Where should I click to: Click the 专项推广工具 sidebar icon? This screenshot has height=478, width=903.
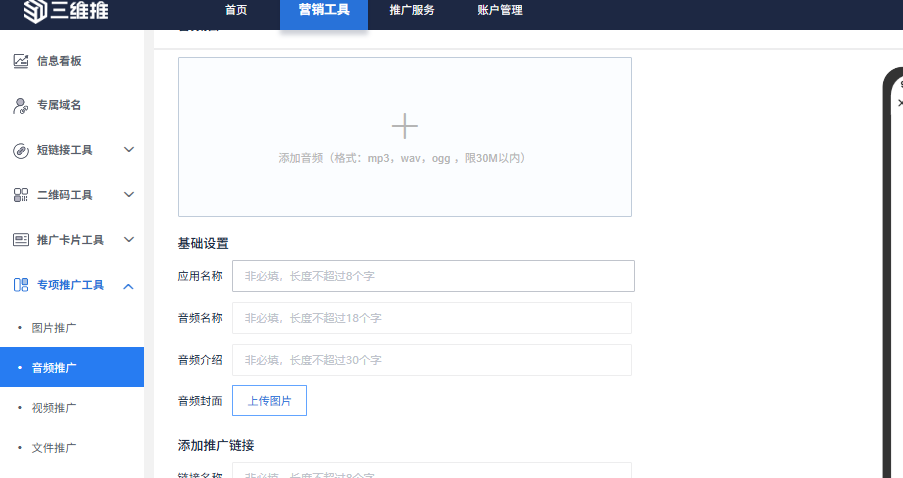click(x=20, y=285)
